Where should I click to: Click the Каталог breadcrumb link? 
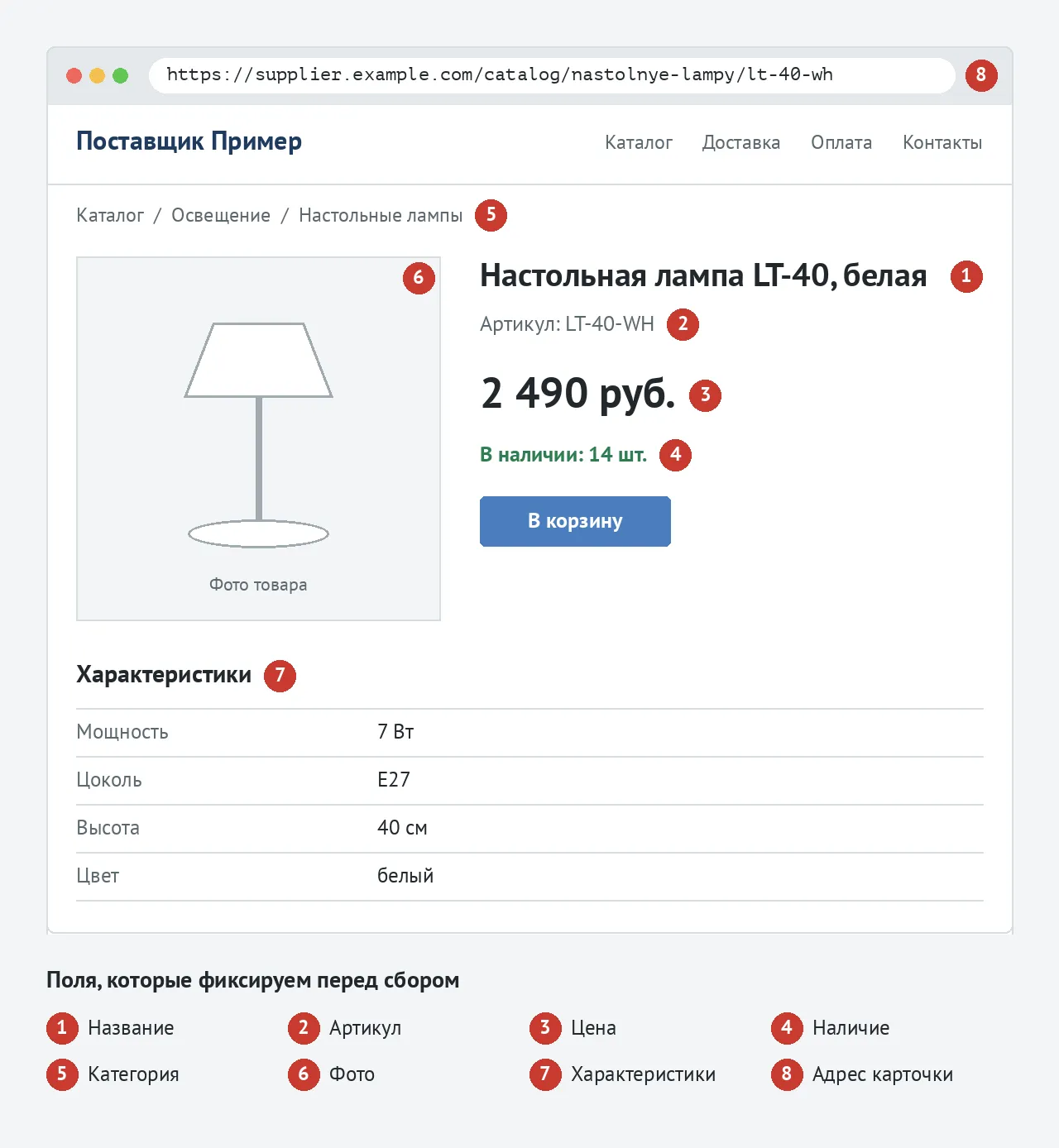coord(110,215)
